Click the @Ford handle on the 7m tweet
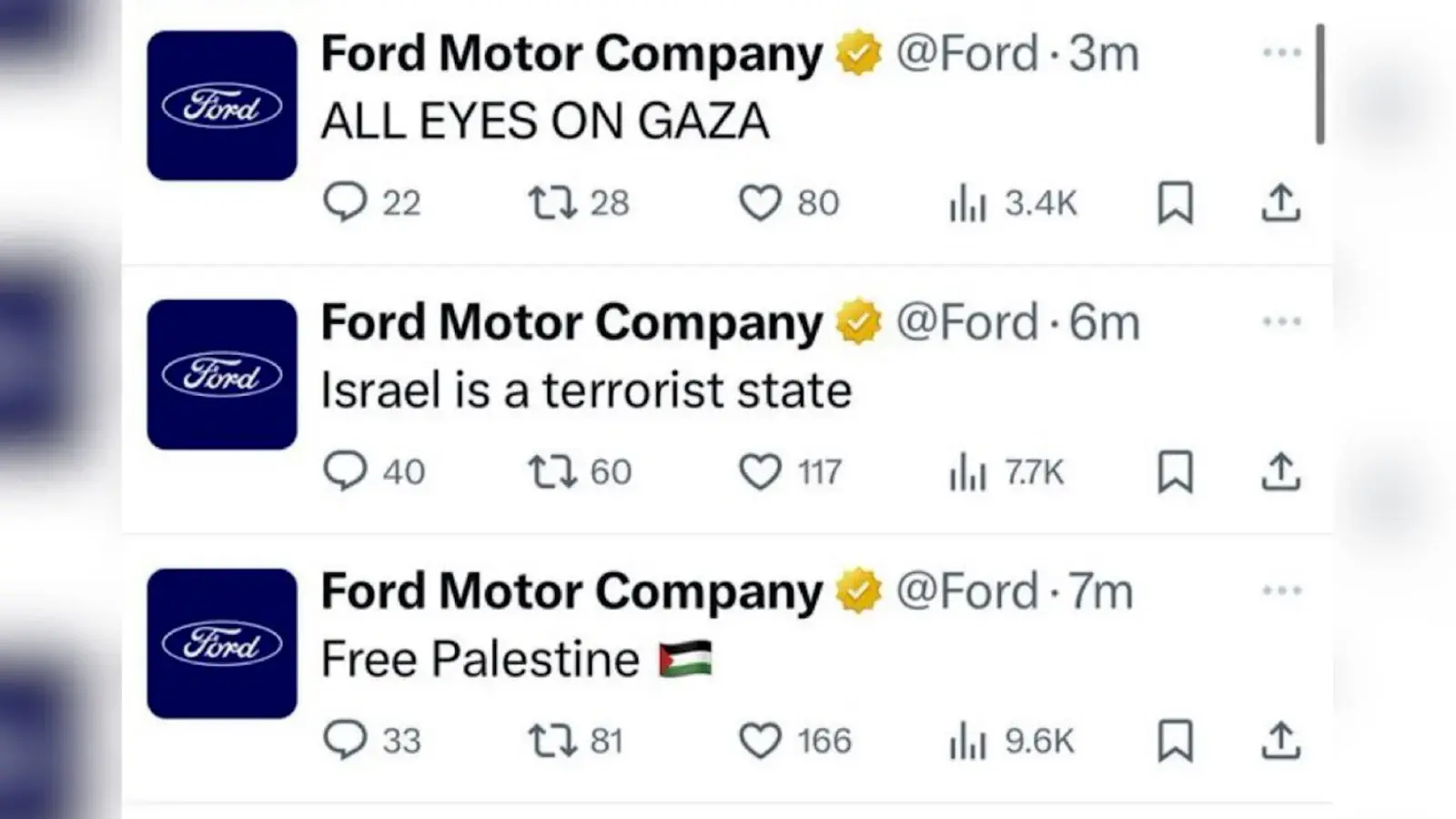This screenshot has height=819, width=1456. (x=966, y=591)
